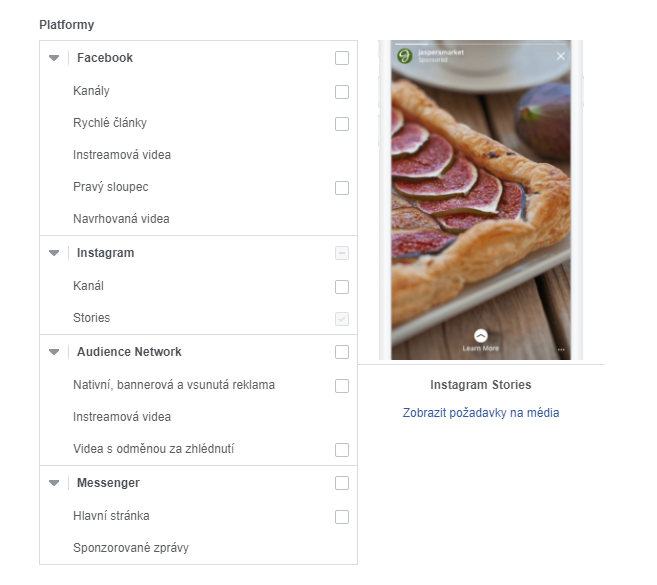Check the Kanály placement checkbox
The image size is (657, 585).
pyautogui.click(x=342, y=92)
